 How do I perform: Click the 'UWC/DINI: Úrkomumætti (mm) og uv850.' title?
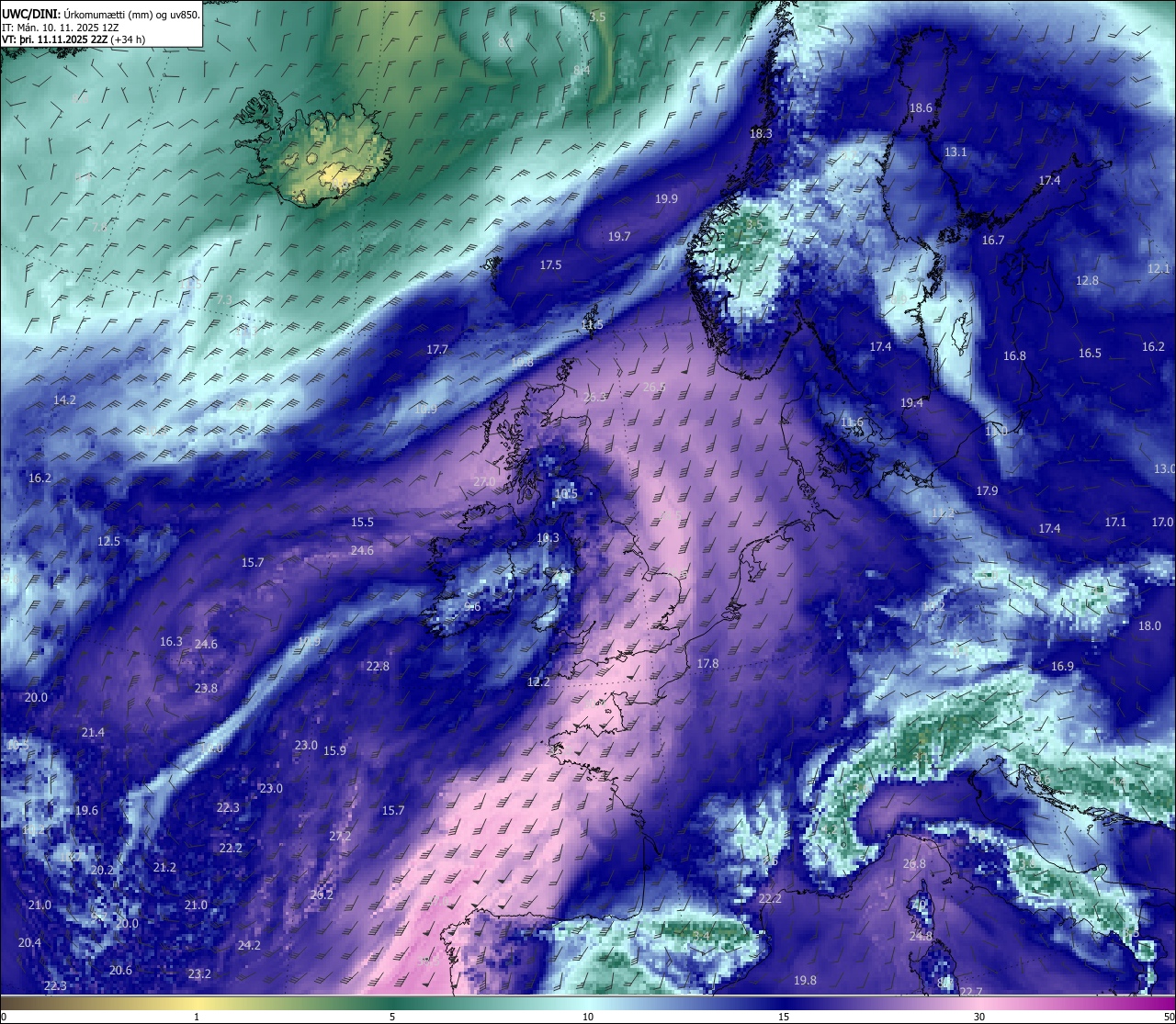point(101,14)
